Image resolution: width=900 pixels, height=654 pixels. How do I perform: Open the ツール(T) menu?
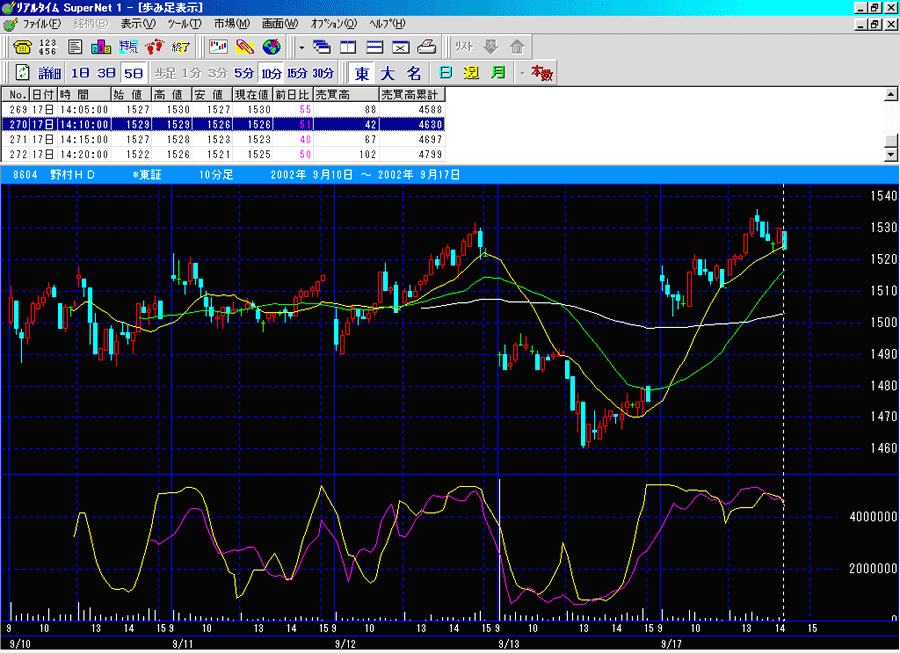pos(184,24)
